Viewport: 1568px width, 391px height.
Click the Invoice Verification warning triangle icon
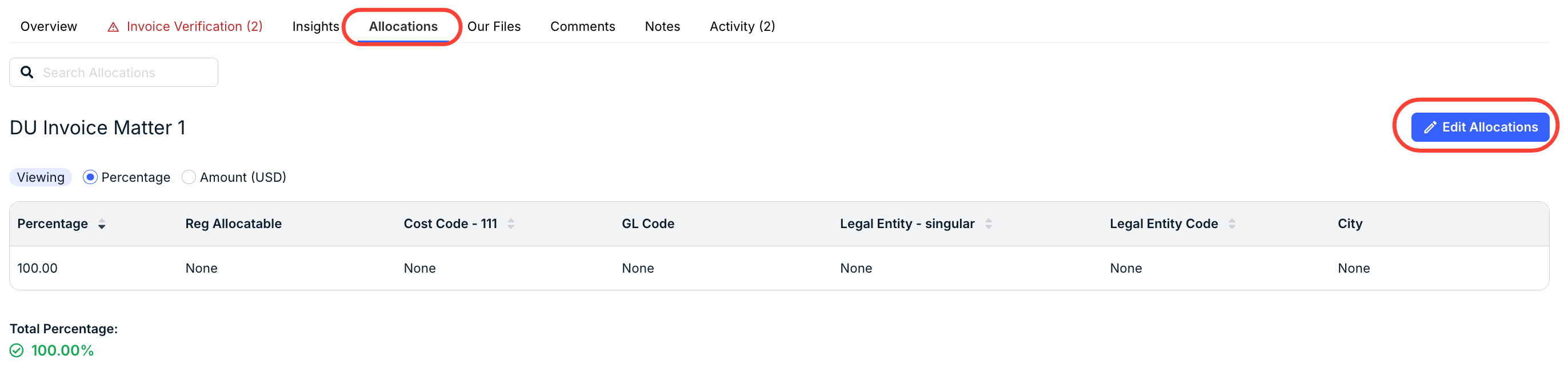[x=113, y=27]
